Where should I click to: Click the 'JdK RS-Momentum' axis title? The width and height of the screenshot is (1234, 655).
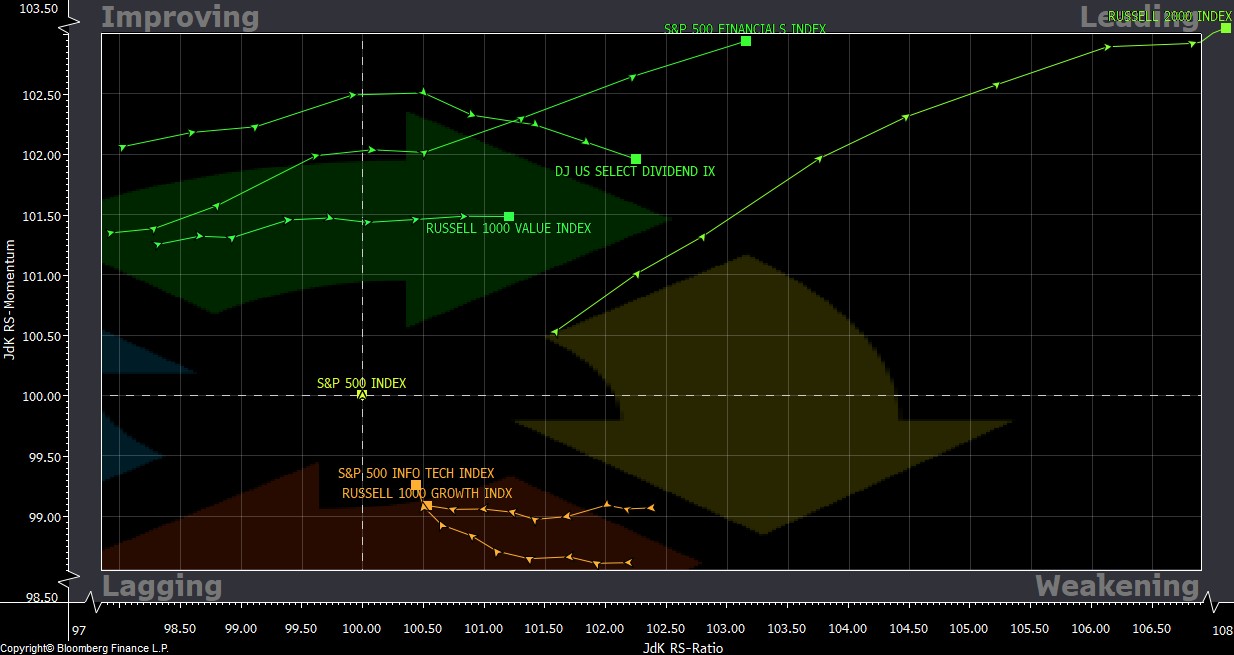[11, 300]
